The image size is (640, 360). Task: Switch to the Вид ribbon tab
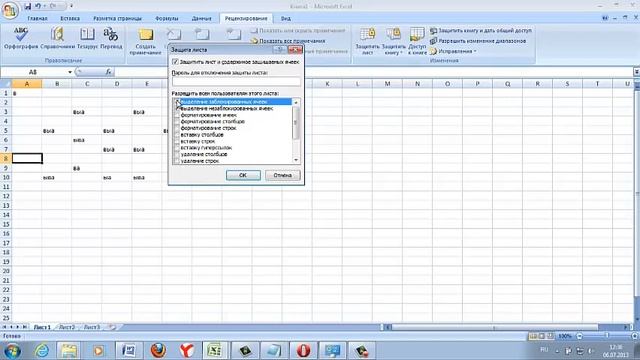(286, 18)
